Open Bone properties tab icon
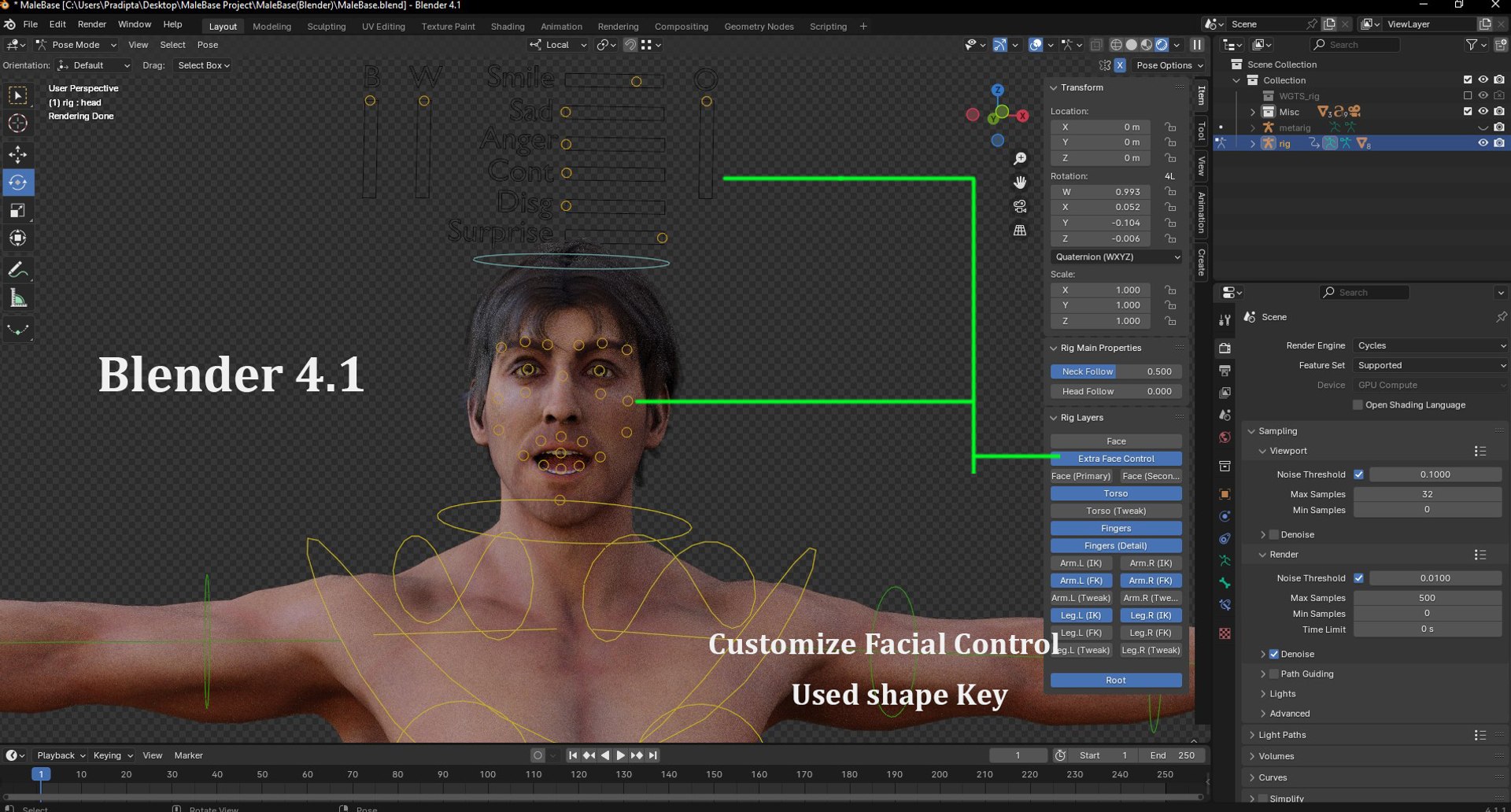This screenshot has height=812, width=1511. (x=1225, y=583)
